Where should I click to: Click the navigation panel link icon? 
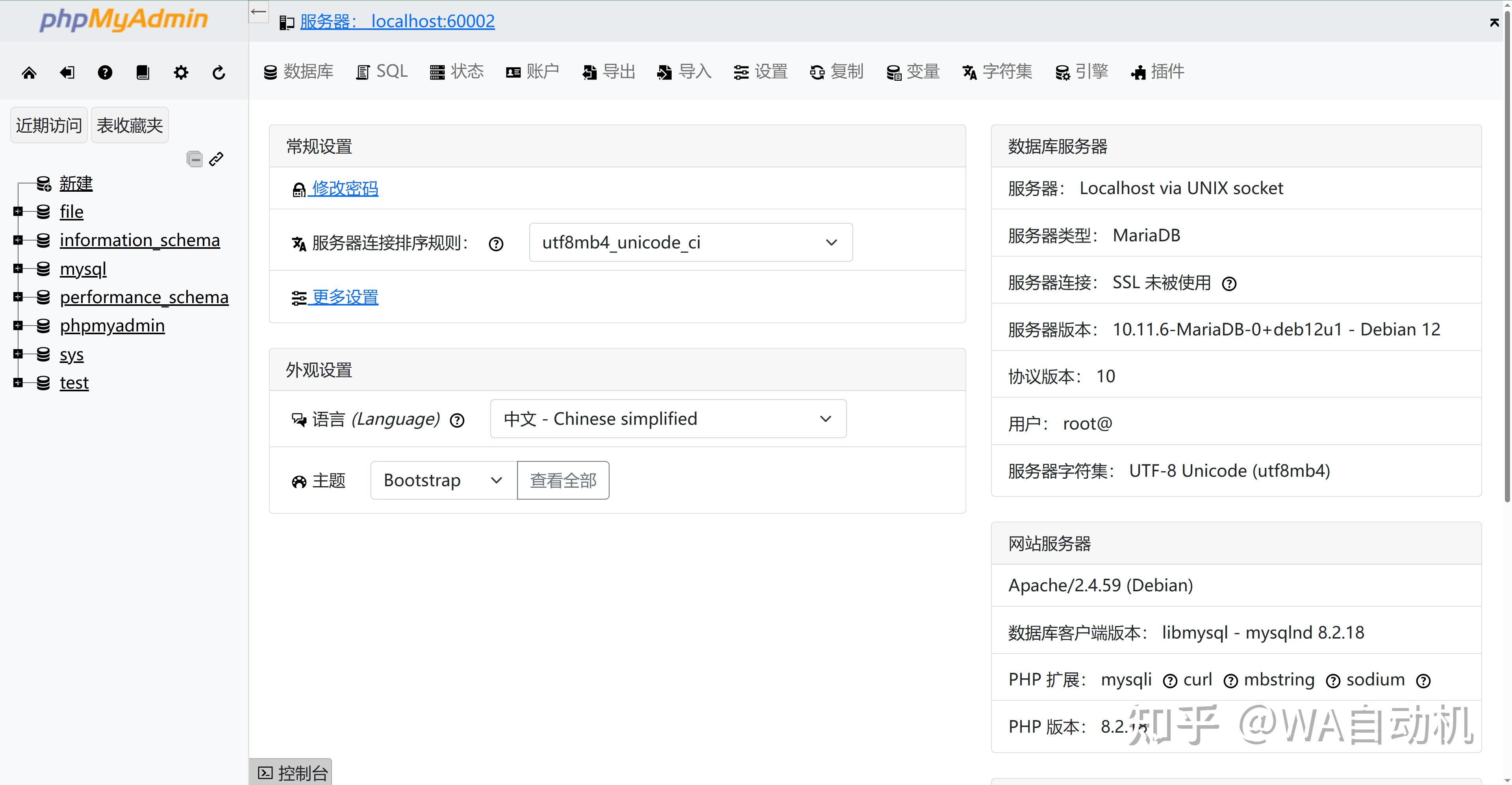point(215,158)
